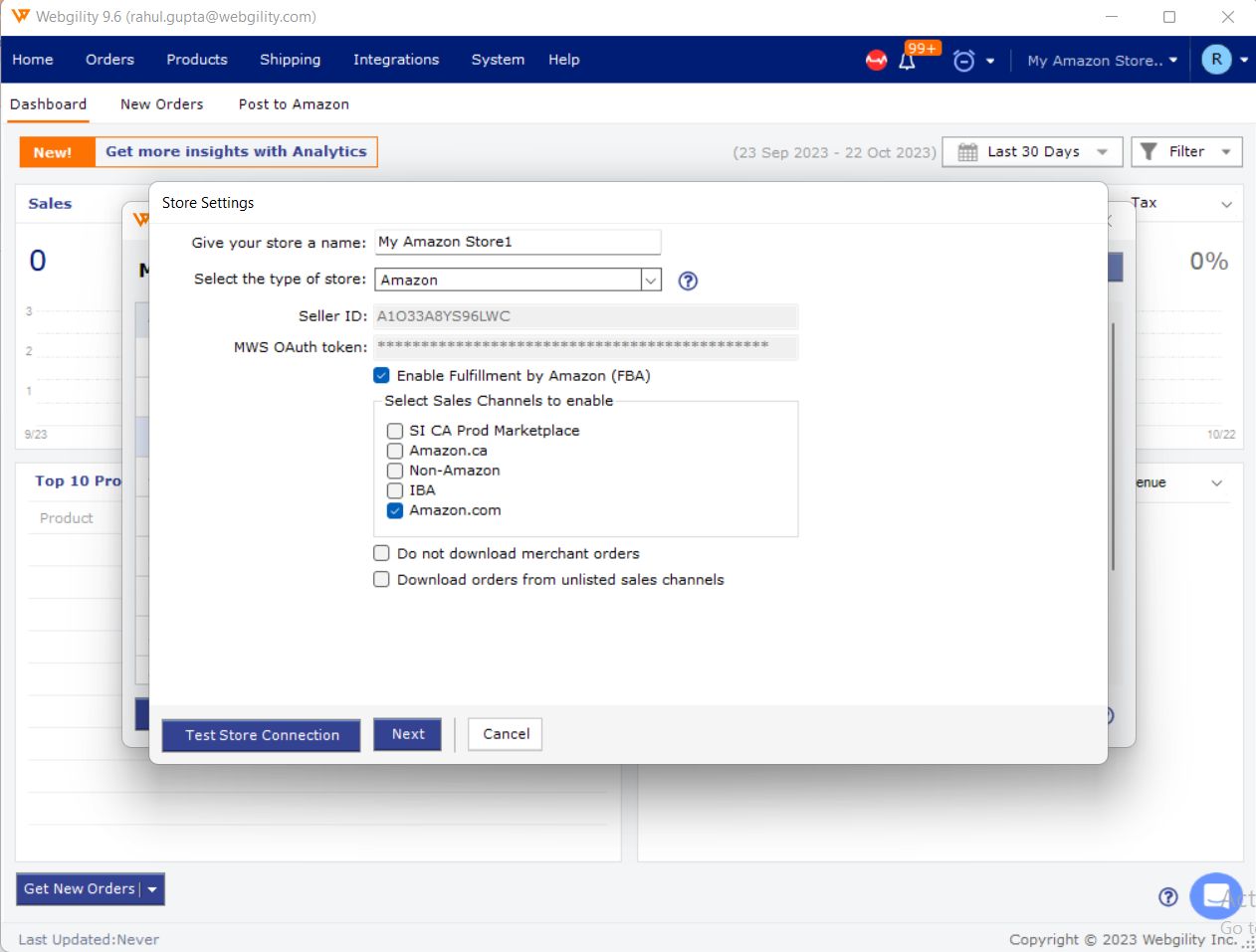Viewport: 1256px width, 952px height.
Task: Edit the store name field
Action: (x=518, y=242)
